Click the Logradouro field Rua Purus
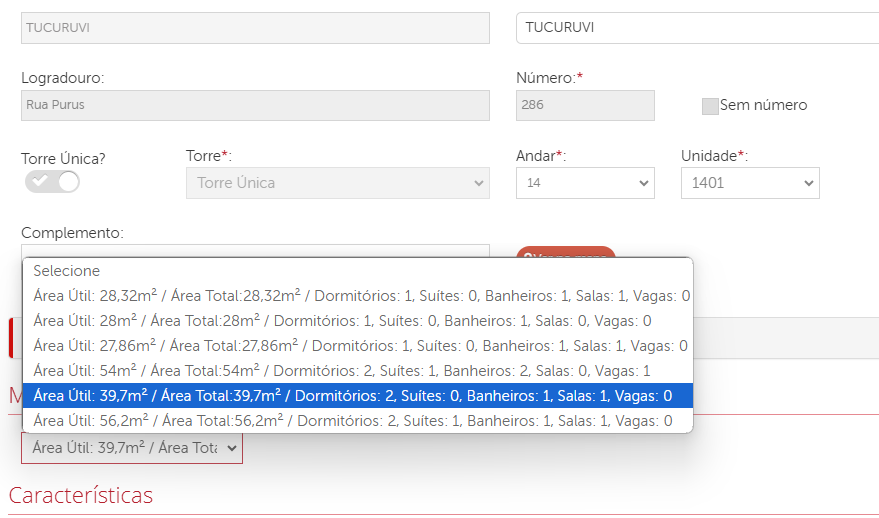Image resolution: width=879 pixels, height=518 pixels. [255, 105]
